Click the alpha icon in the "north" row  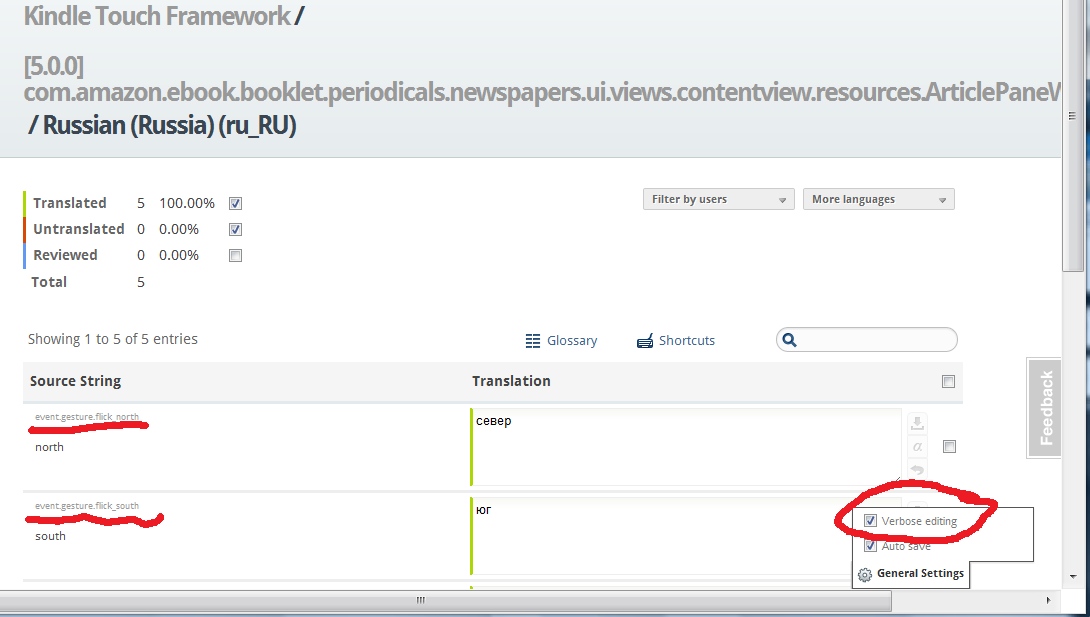click(x=917, y=447)
